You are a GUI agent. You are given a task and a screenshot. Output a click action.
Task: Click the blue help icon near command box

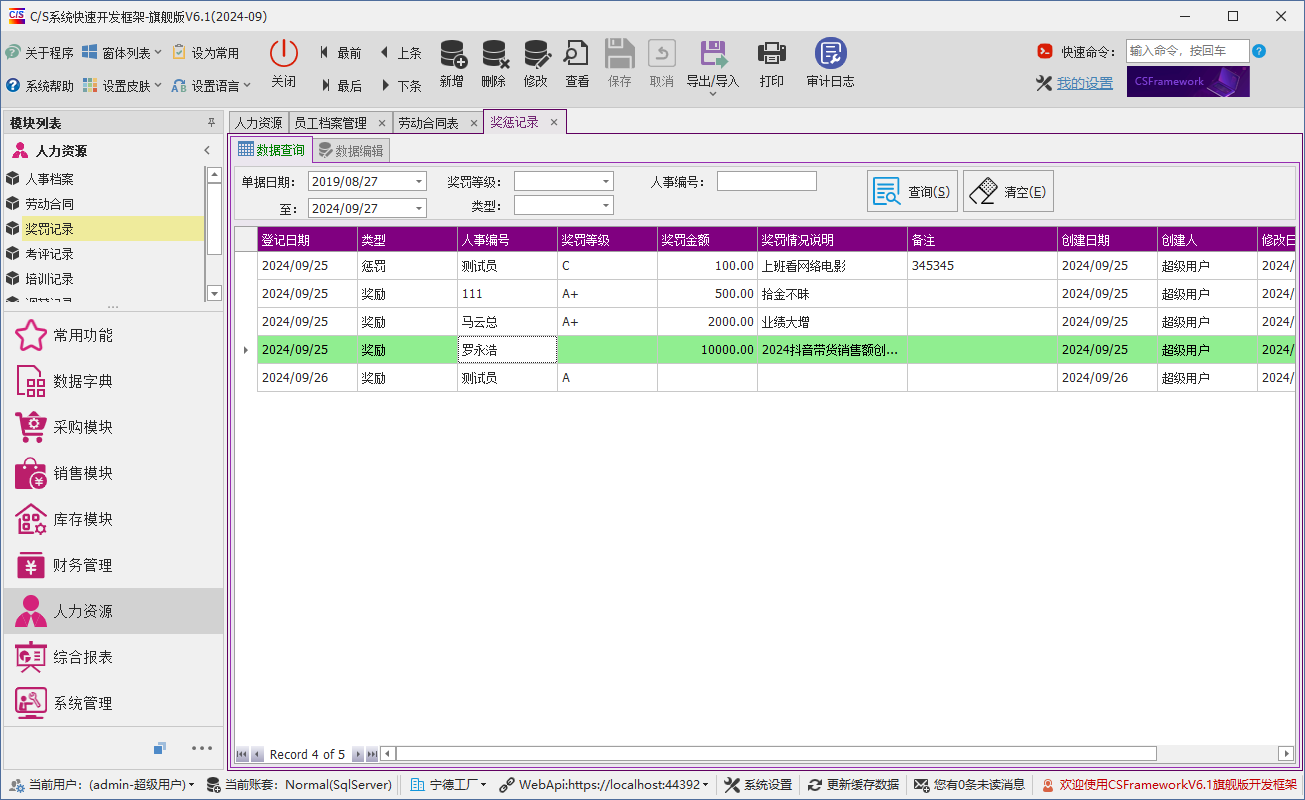tap(1259, 51)
